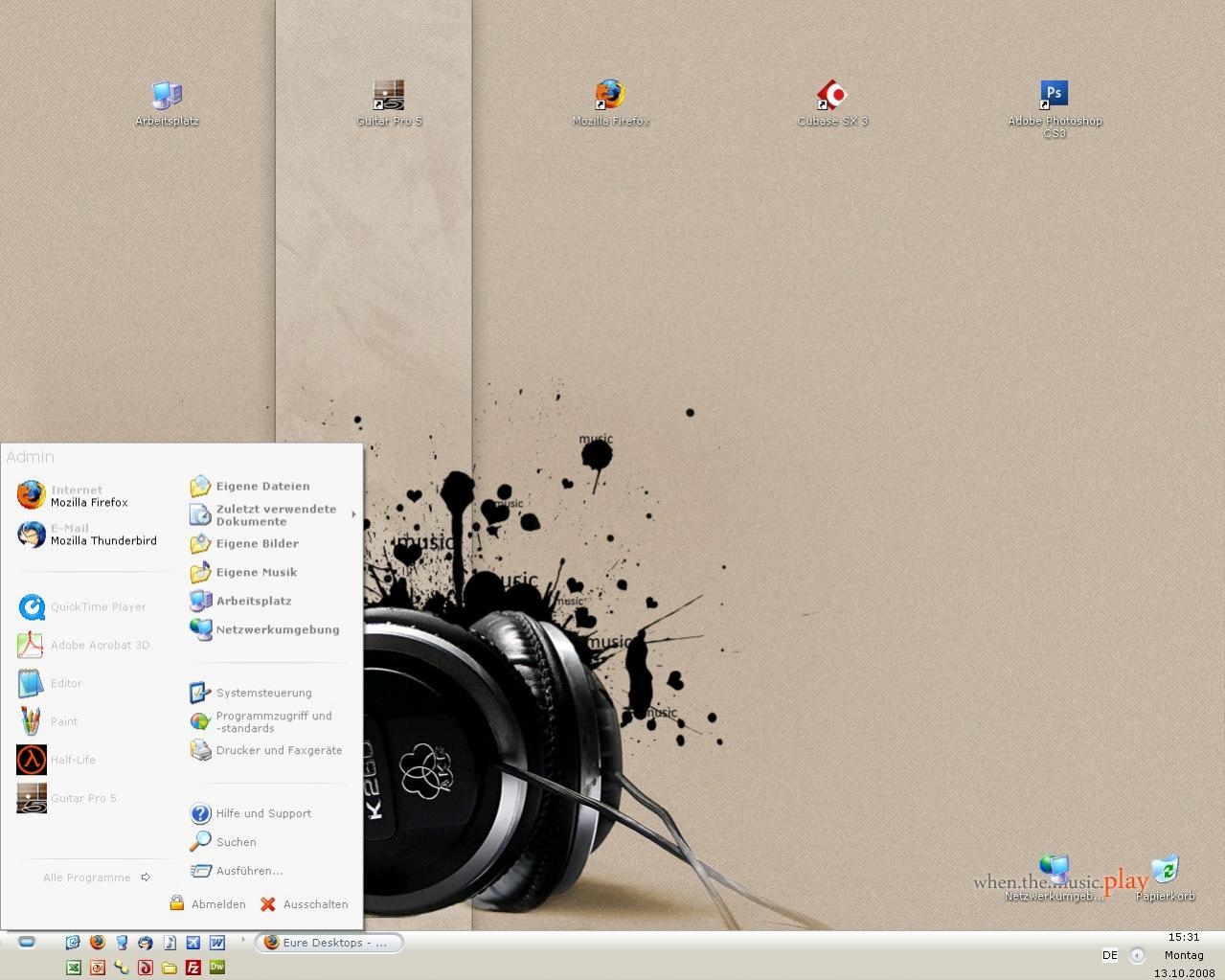The image size is (1225, 980).
Task: Click the start button on the taskbar
Action: [27, 942]
